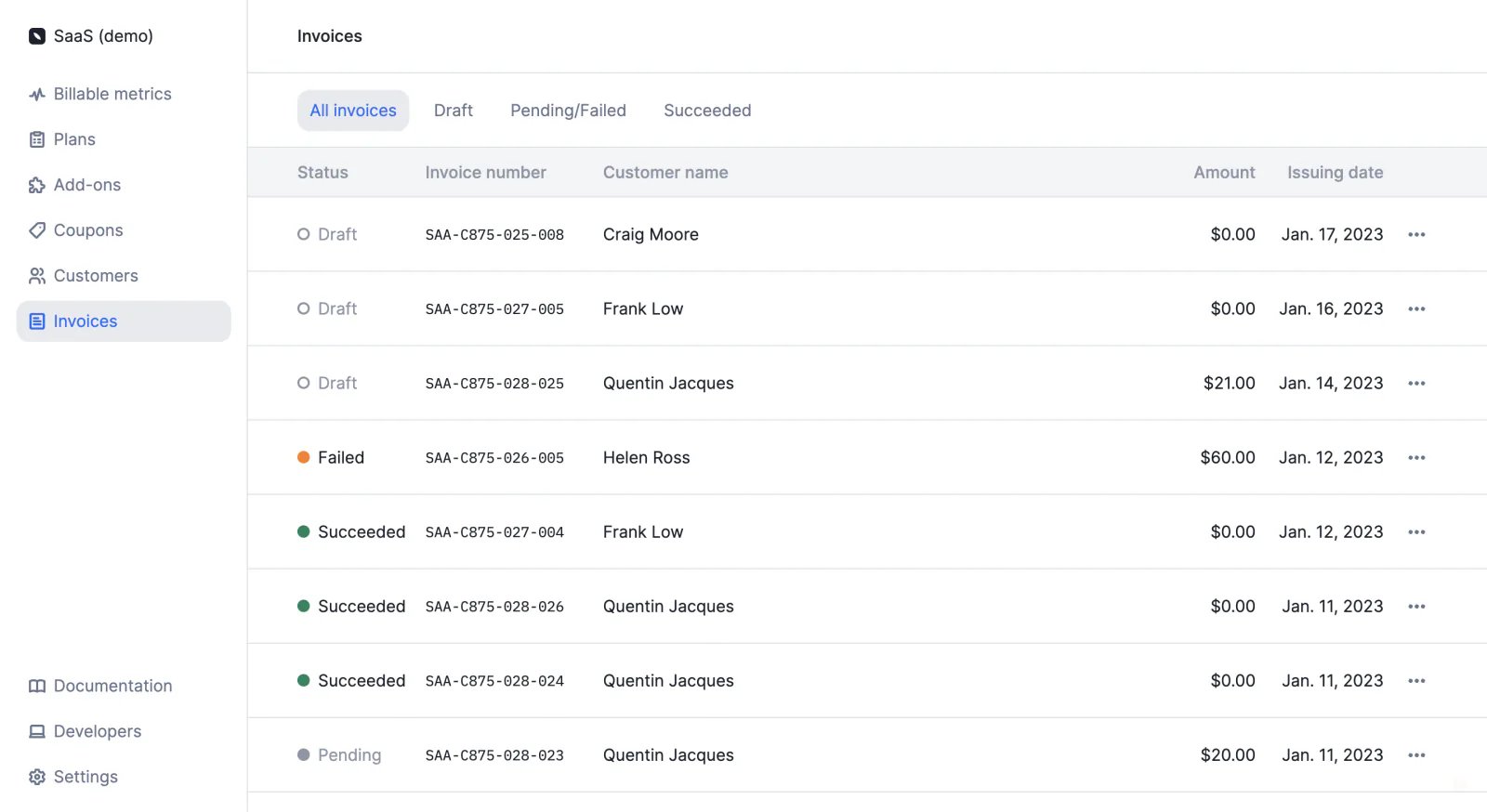1487x812 pixels.
Task: Click the $20.00 amount
Action: (x=1228, y=754)
